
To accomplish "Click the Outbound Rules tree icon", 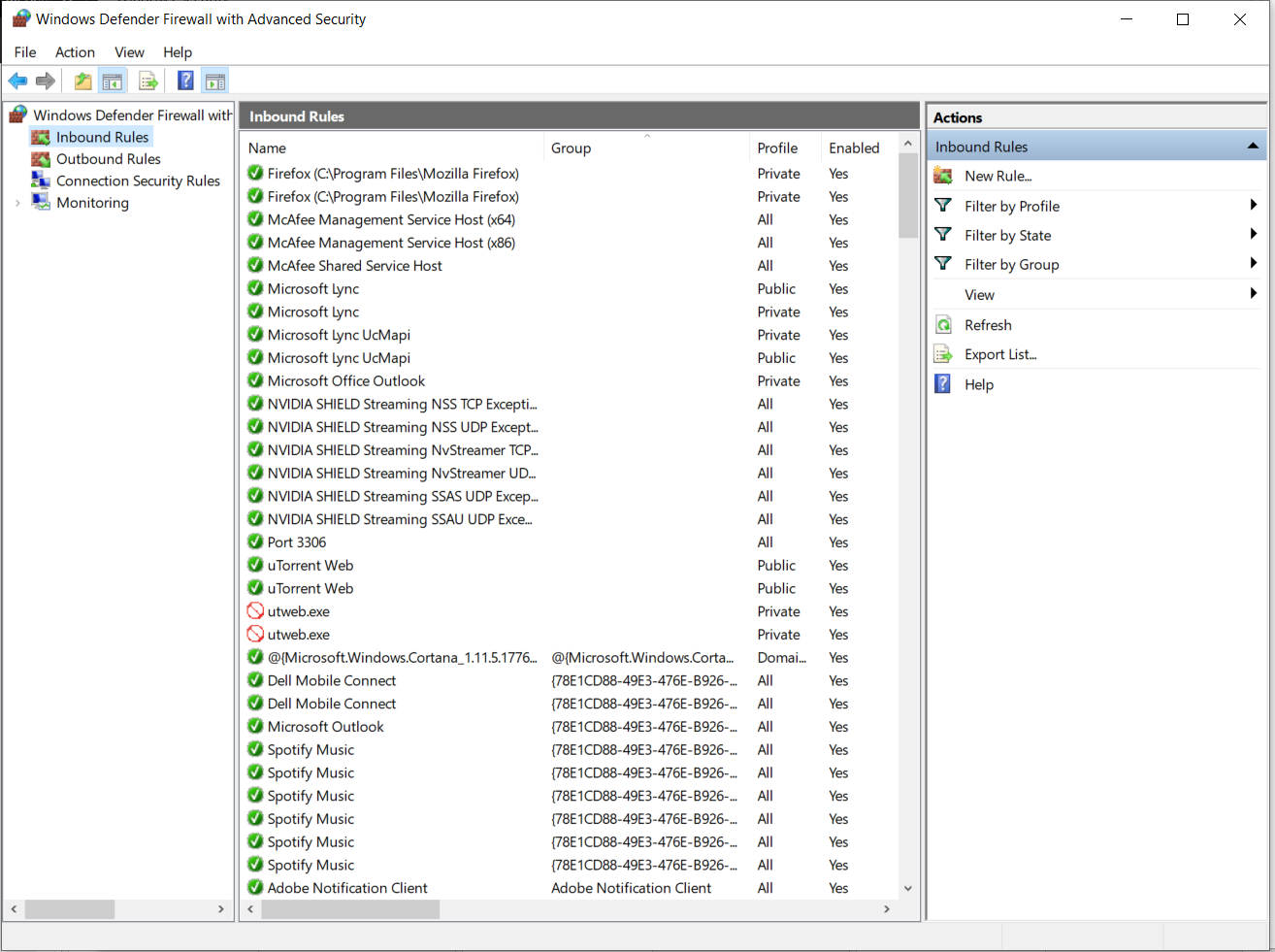I will (x=41, y=159).
